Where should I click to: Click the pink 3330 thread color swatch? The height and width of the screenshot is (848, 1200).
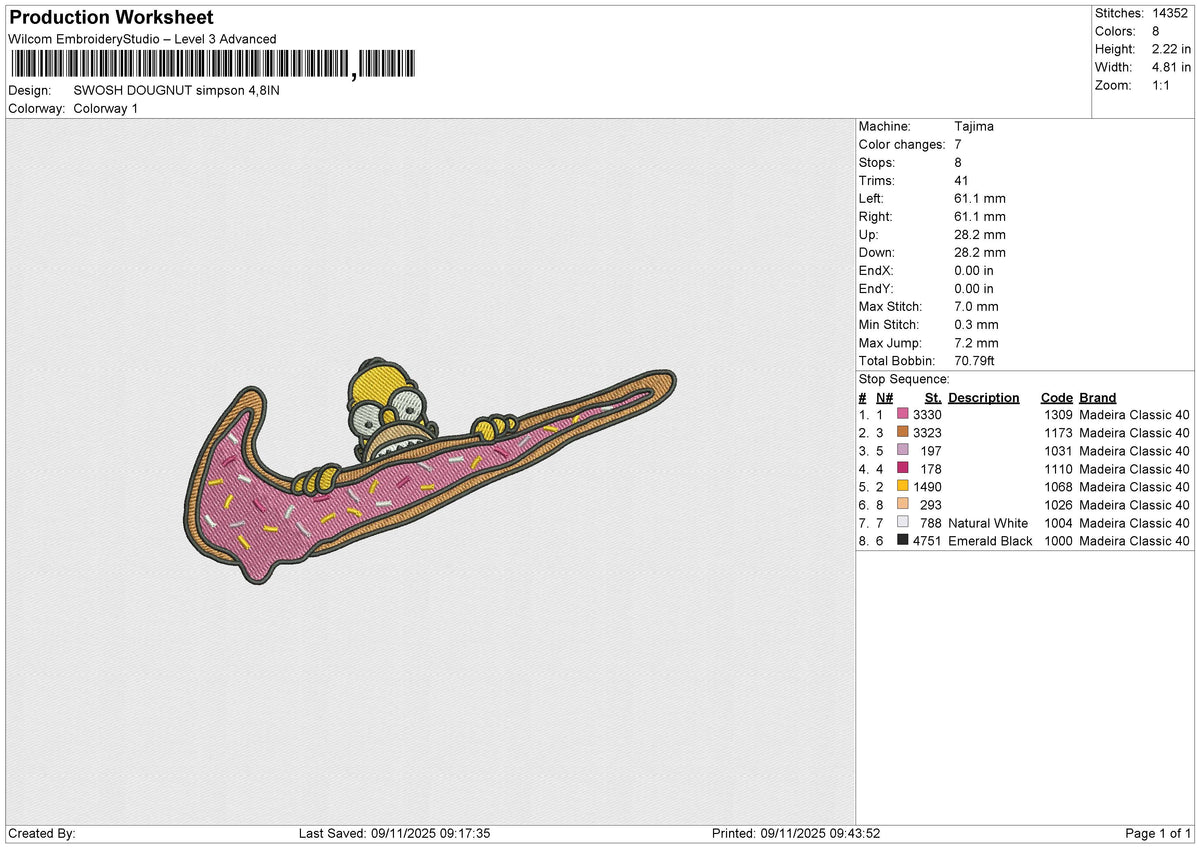tap(903, 414)
